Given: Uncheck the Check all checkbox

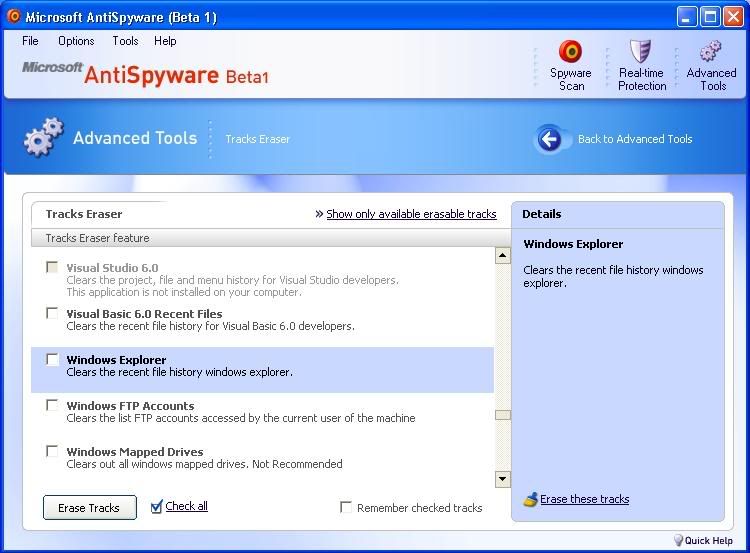Looking at the screenshot, I should (156, 507).
